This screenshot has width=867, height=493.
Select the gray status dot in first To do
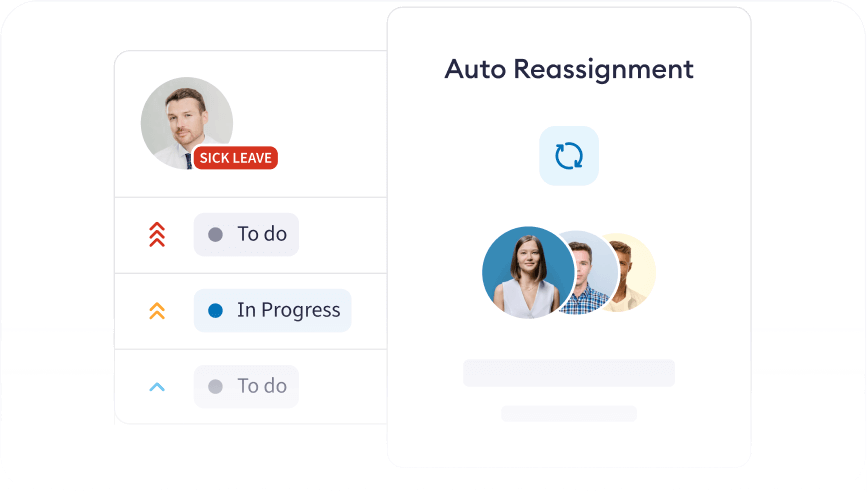click(216, 234)
